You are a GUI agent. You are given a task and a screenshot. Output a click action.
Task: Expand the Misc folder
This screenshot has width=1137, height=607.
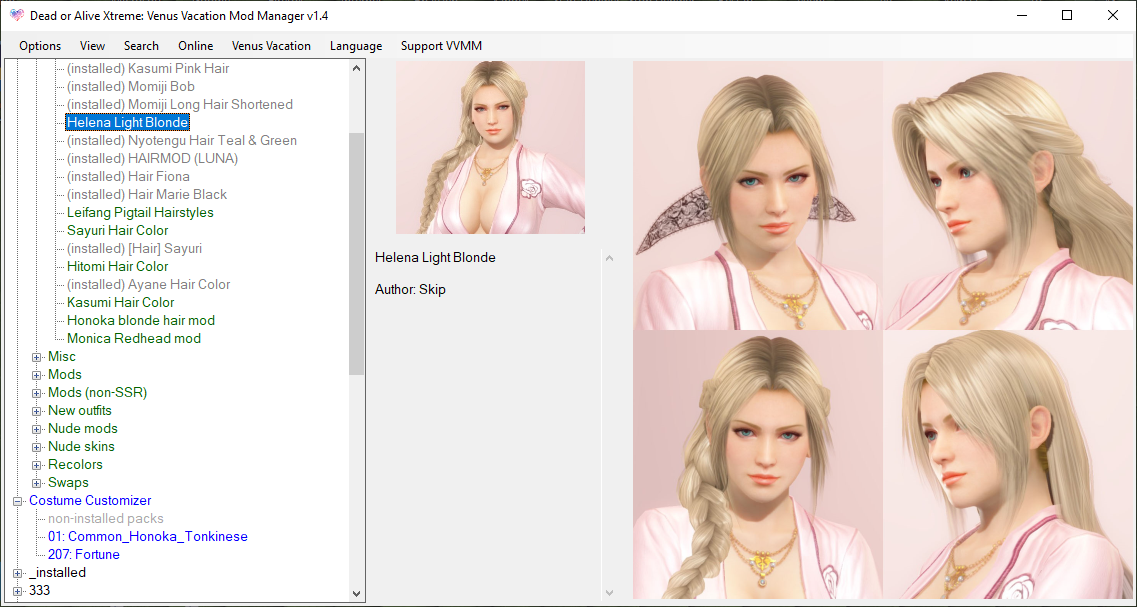[x=36, y=357]
